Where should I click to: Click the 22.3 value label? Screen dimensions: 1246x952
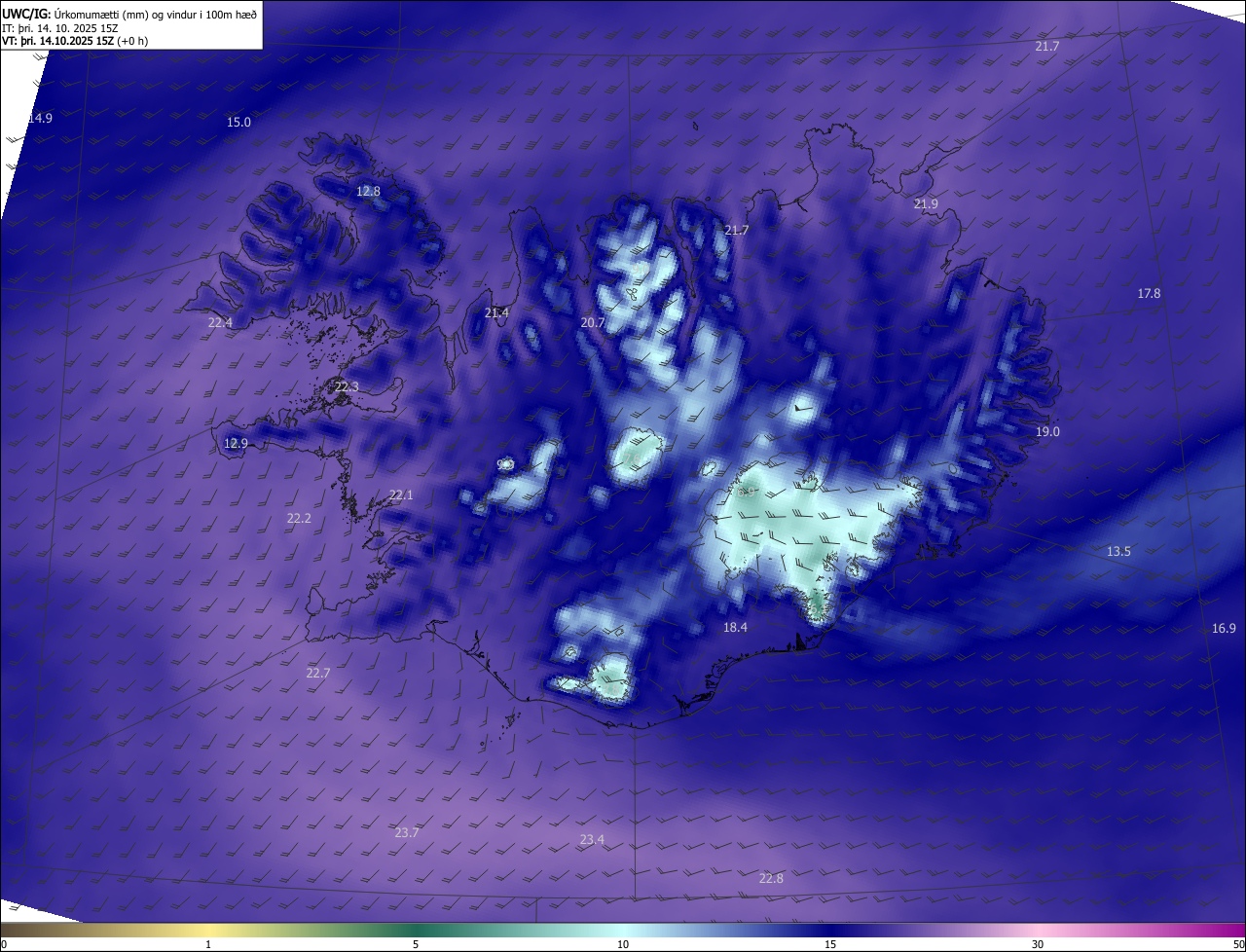click(x=347, y=386)
